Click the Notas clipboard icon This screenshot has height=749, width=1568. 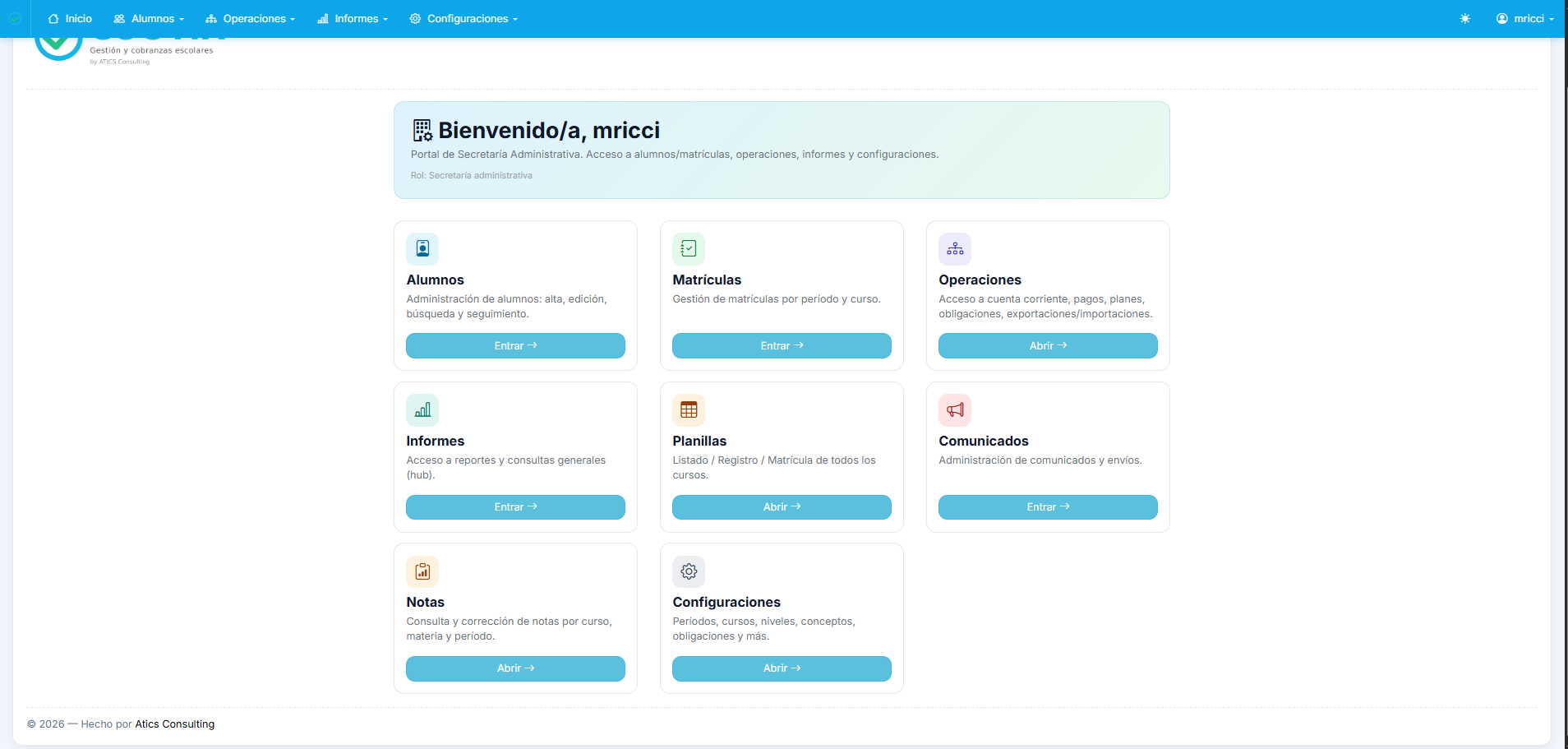pyautogui.click(x=422, y=571)
